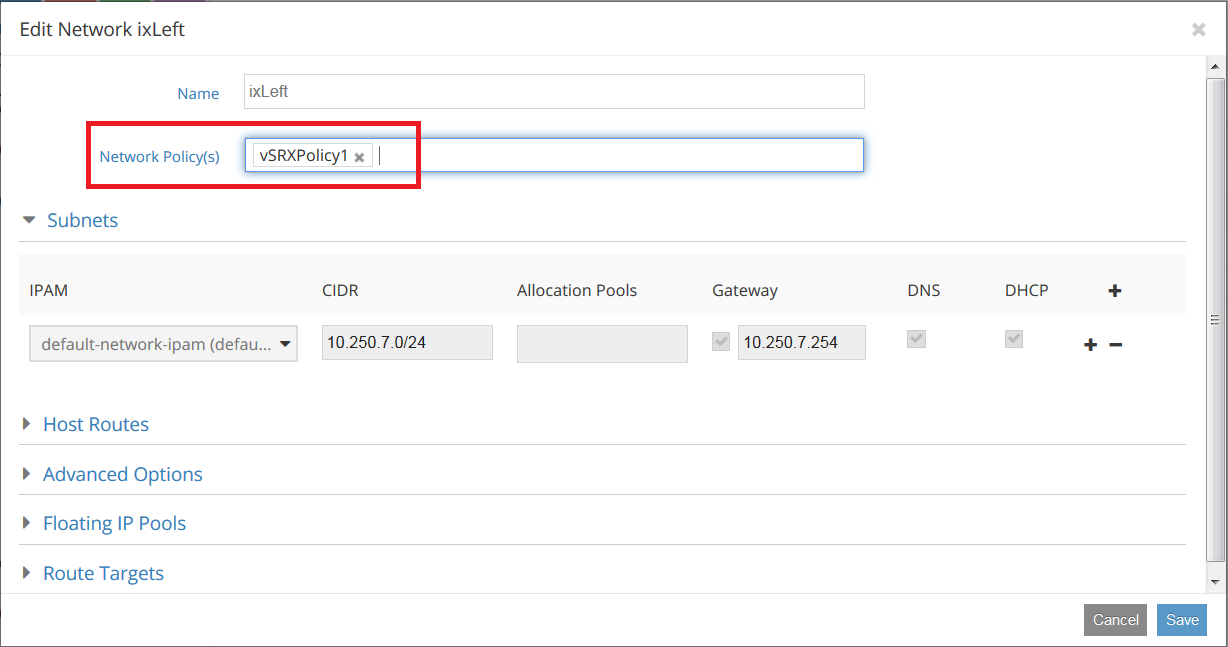Click the DNS column header
This screenshot has width=1228, height=647.
tap(924, 291)
